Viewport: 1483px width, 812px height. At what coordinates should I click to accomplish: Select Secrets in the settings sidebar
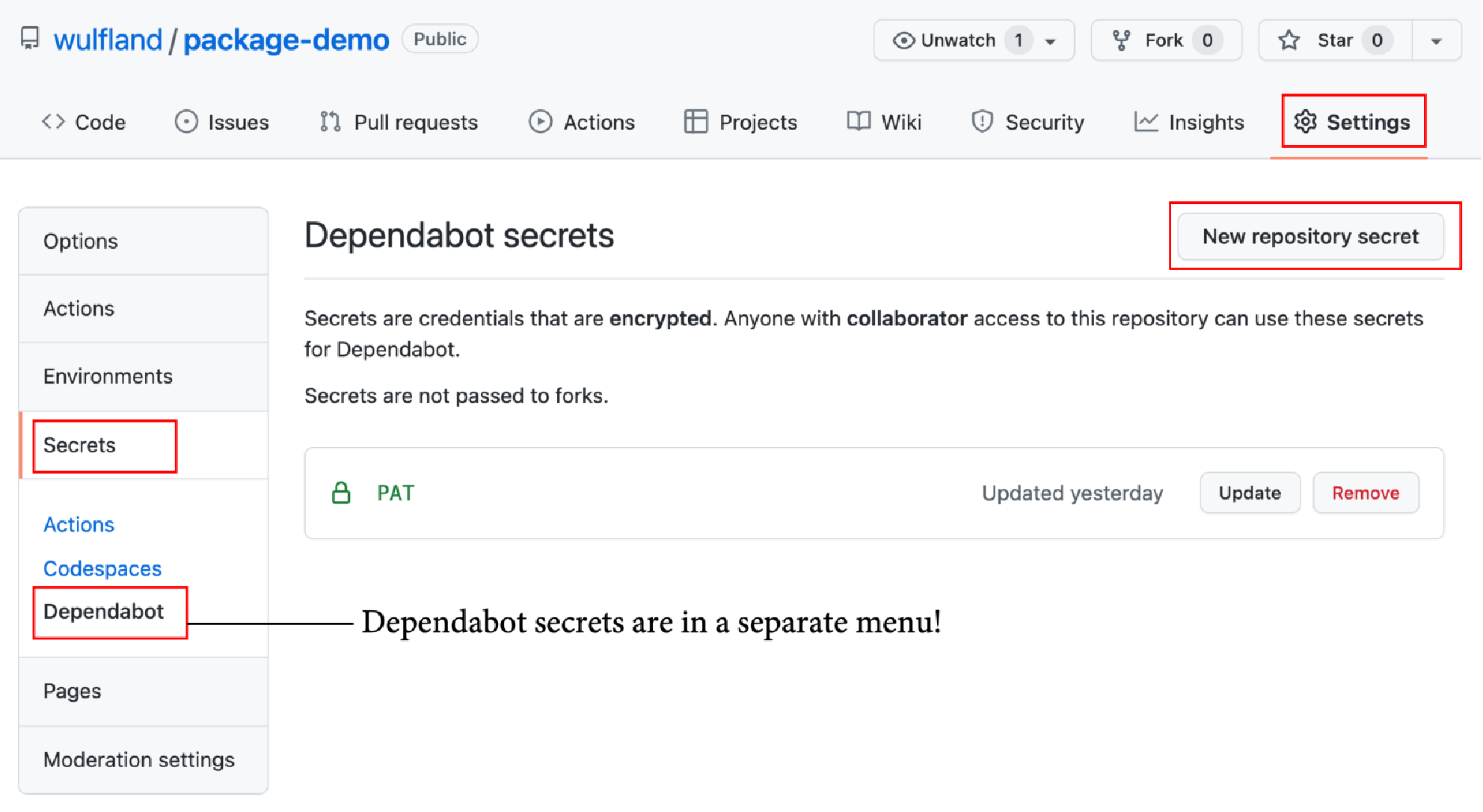tap(144, 445)
